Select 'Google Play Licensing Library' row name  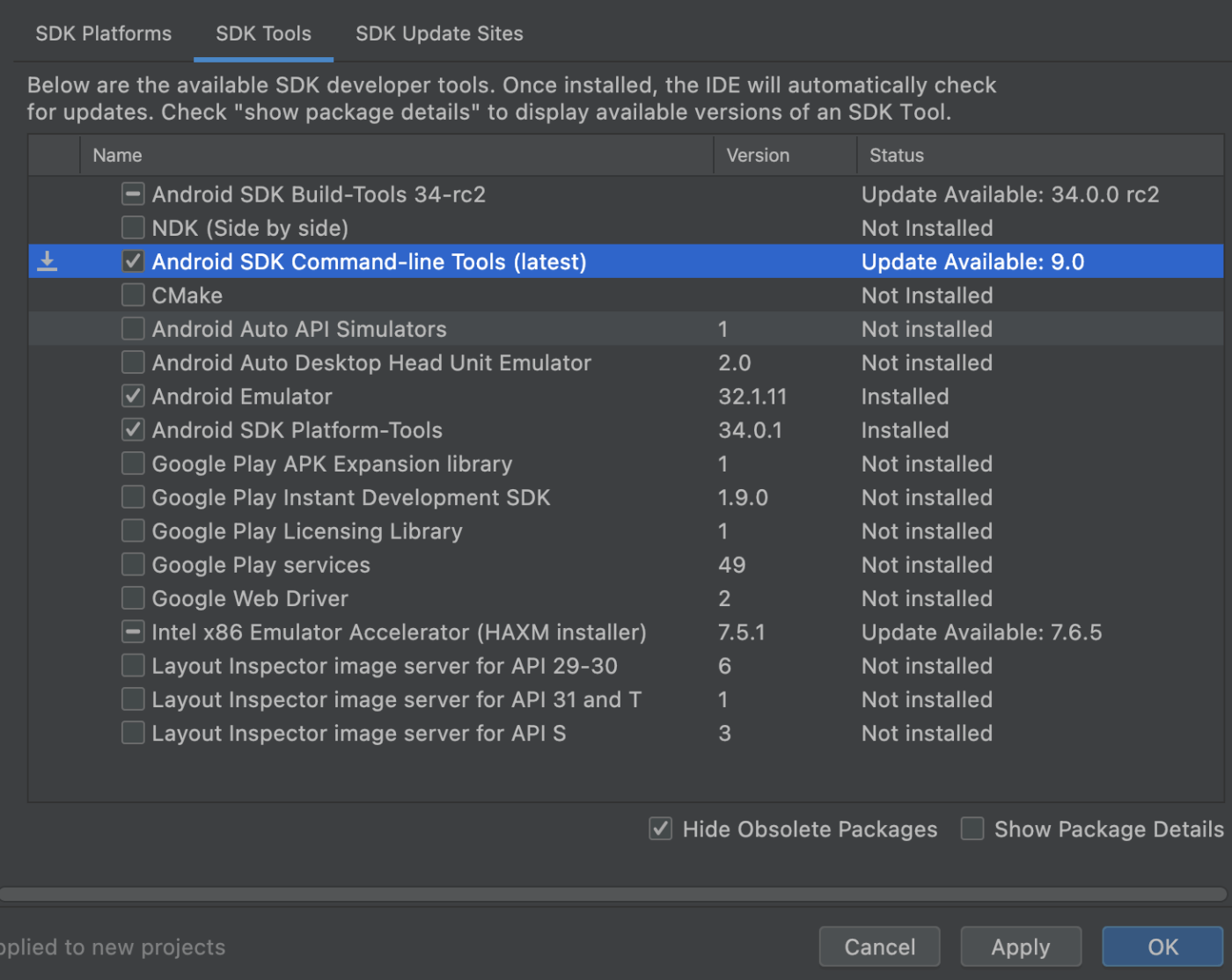tap(307, 531)
